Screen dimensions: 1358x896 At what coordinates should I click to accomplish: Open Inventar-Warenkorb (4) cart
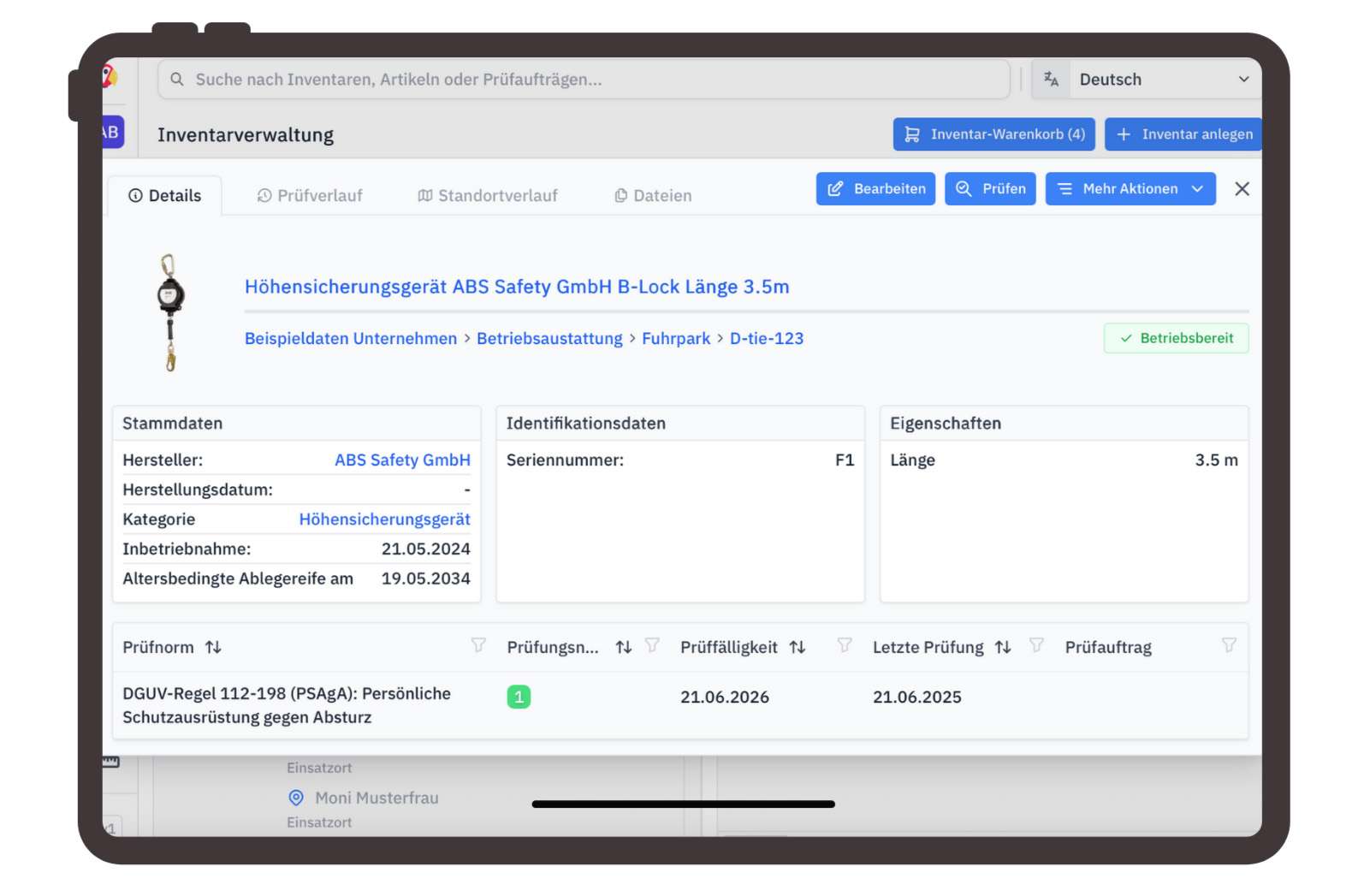point(993,134)
